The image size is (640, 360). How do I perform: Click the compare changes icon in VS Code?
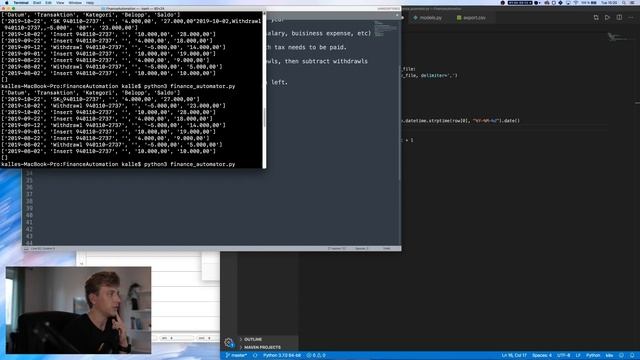(596, 18)
